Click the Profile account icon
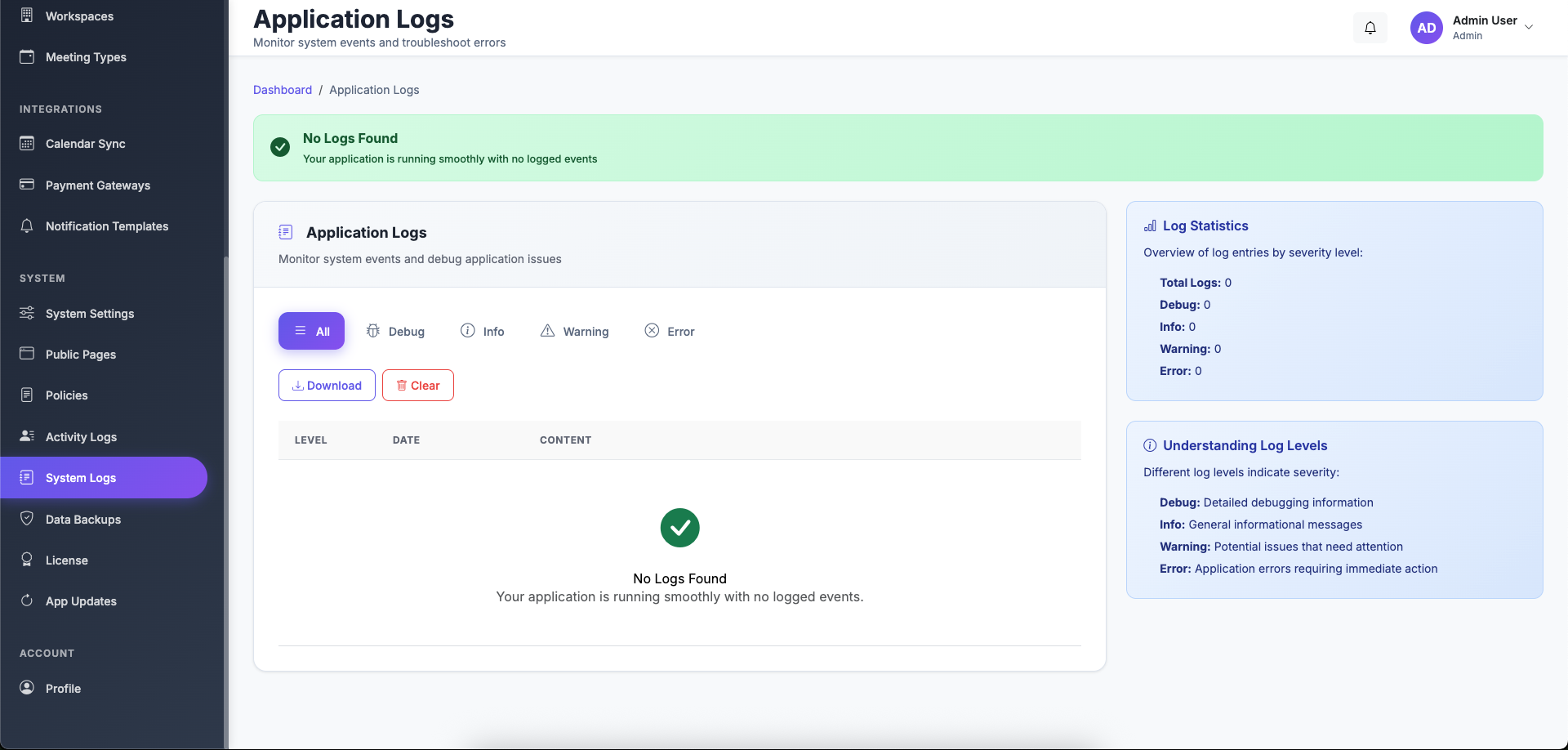This screenshot has width=1568, height=750. (x=27, y=688)
